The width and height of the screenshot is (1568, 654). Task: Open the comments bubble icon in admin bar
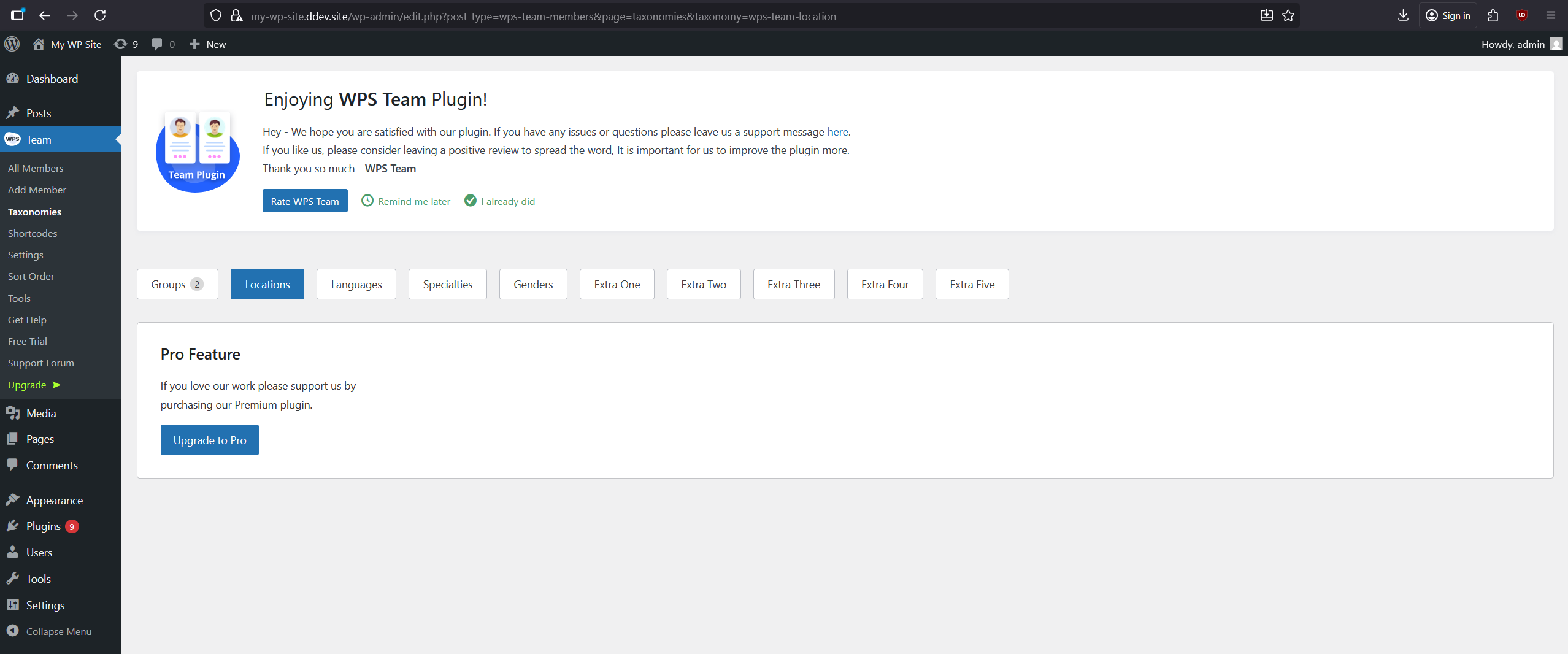(x=163, y=44)
